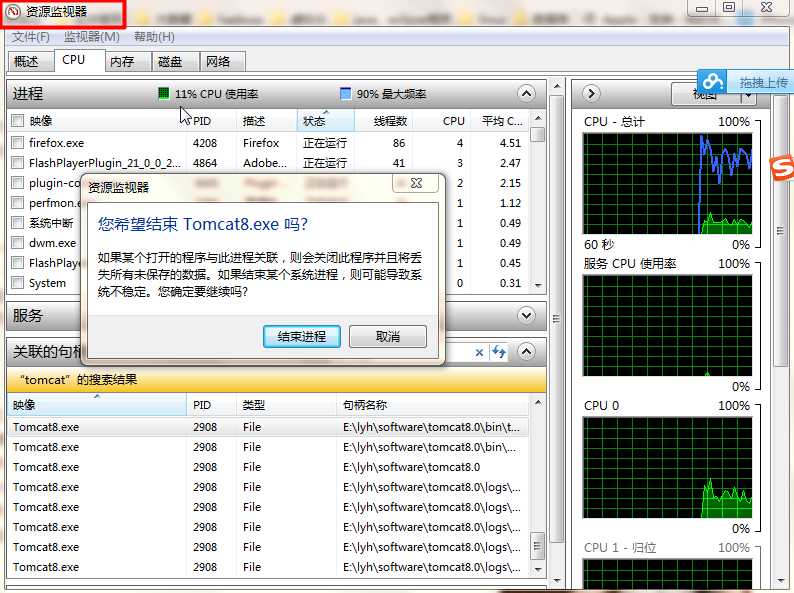Viewport: 794px width, 593px height.
Task: Sort by 平均 C... column header
Action: (500, 121)
